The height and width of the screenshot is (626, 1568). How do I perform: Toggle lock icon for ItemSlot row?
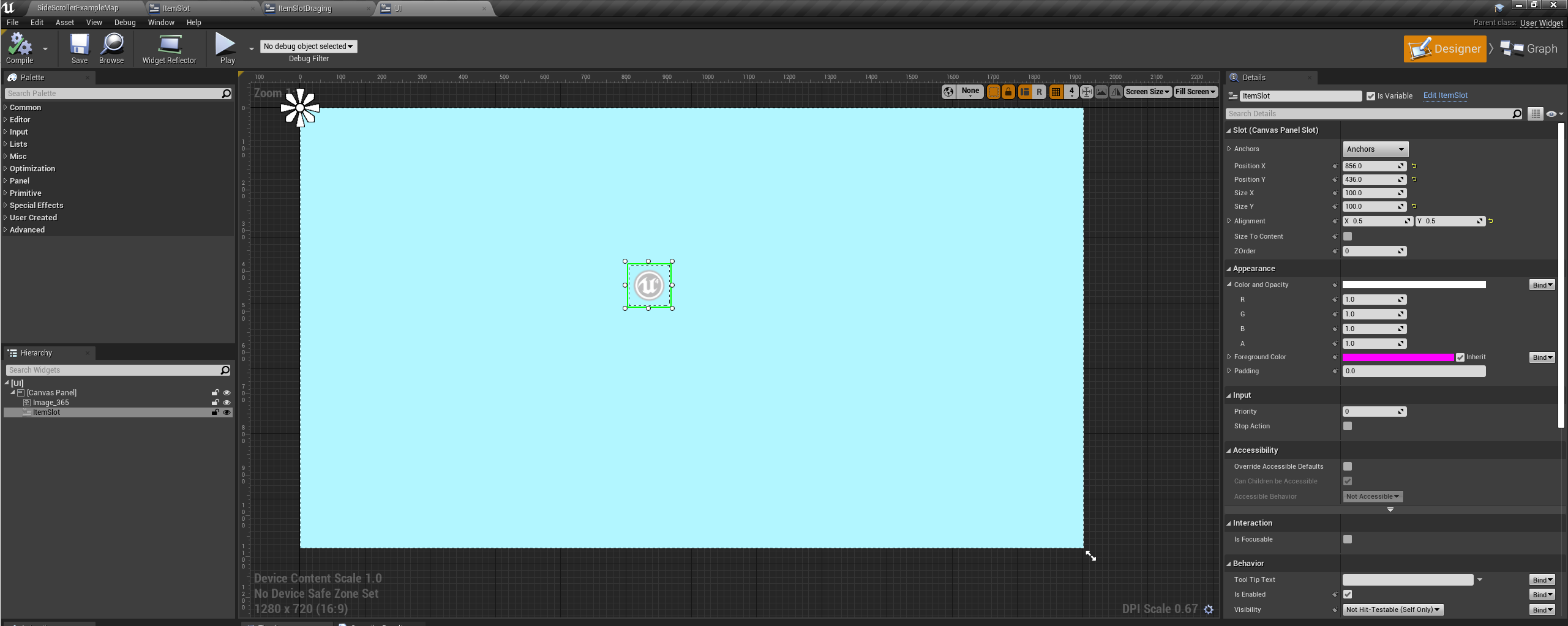pos(215,412)
